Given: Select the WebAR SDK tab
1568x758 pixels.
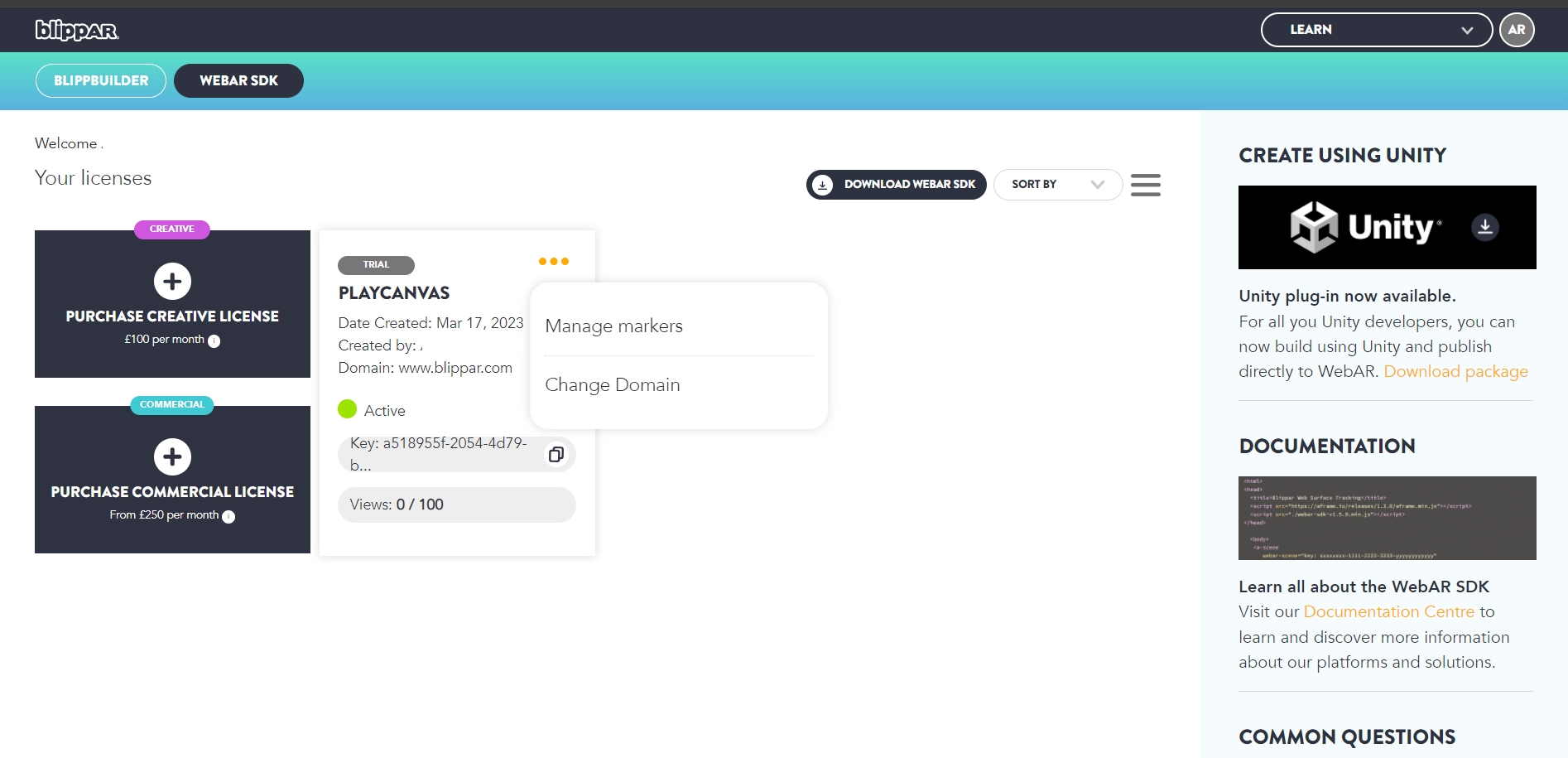Looking at the screenshot, I should (x=238, y=81).
